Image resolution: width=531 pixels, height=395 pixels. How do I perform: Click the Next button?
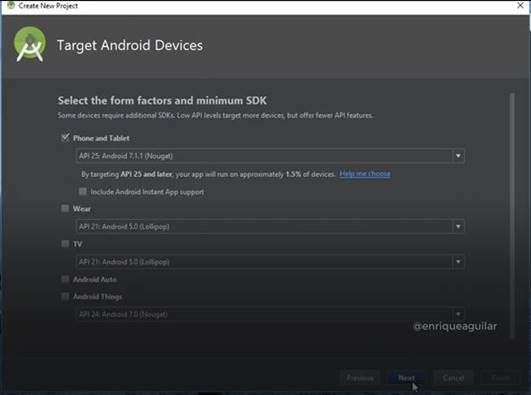[x=406, y=378]
